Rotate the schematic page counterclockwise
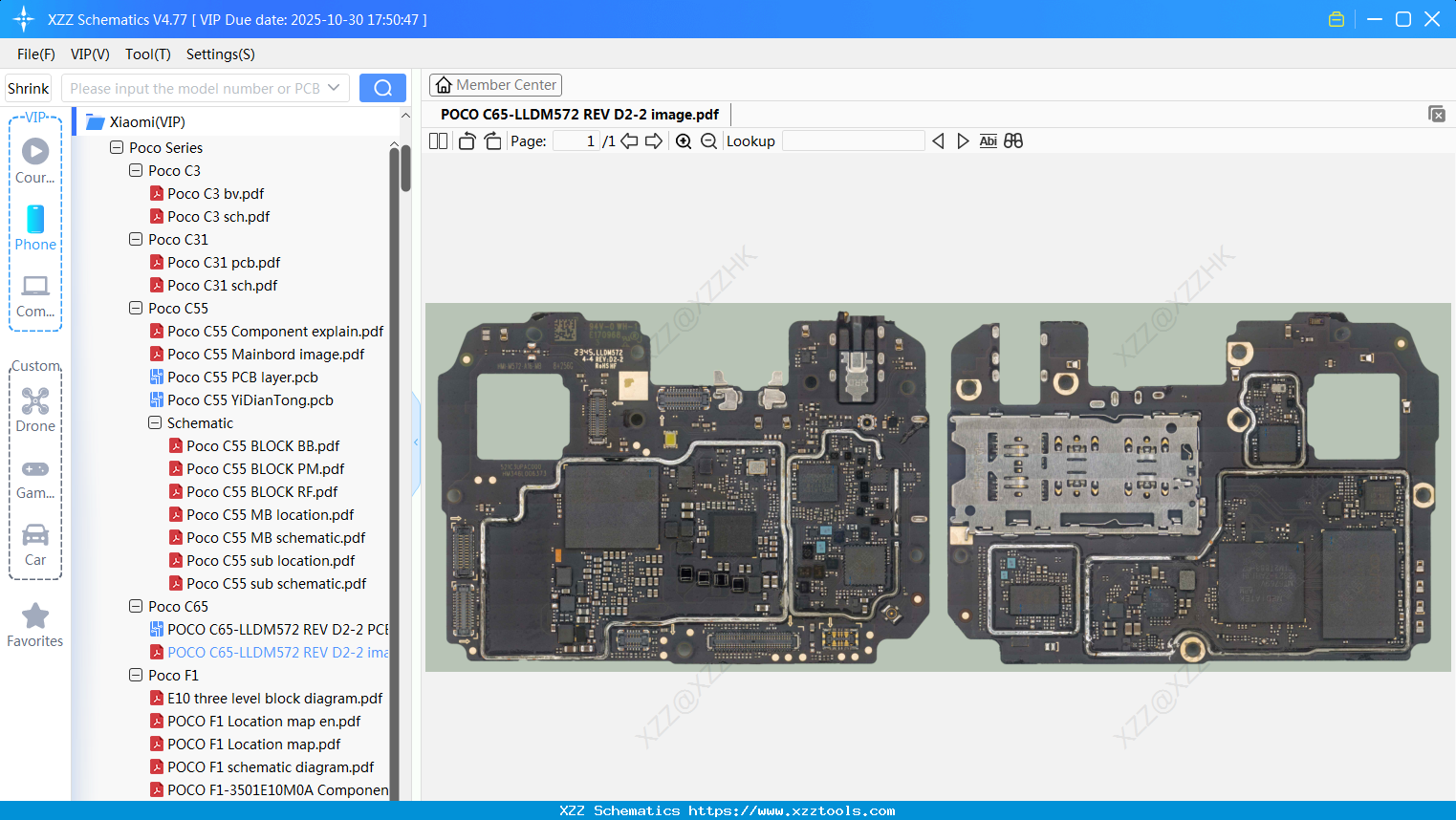The width and height of the screenshot is (1456, 820). tap(467, 140)
